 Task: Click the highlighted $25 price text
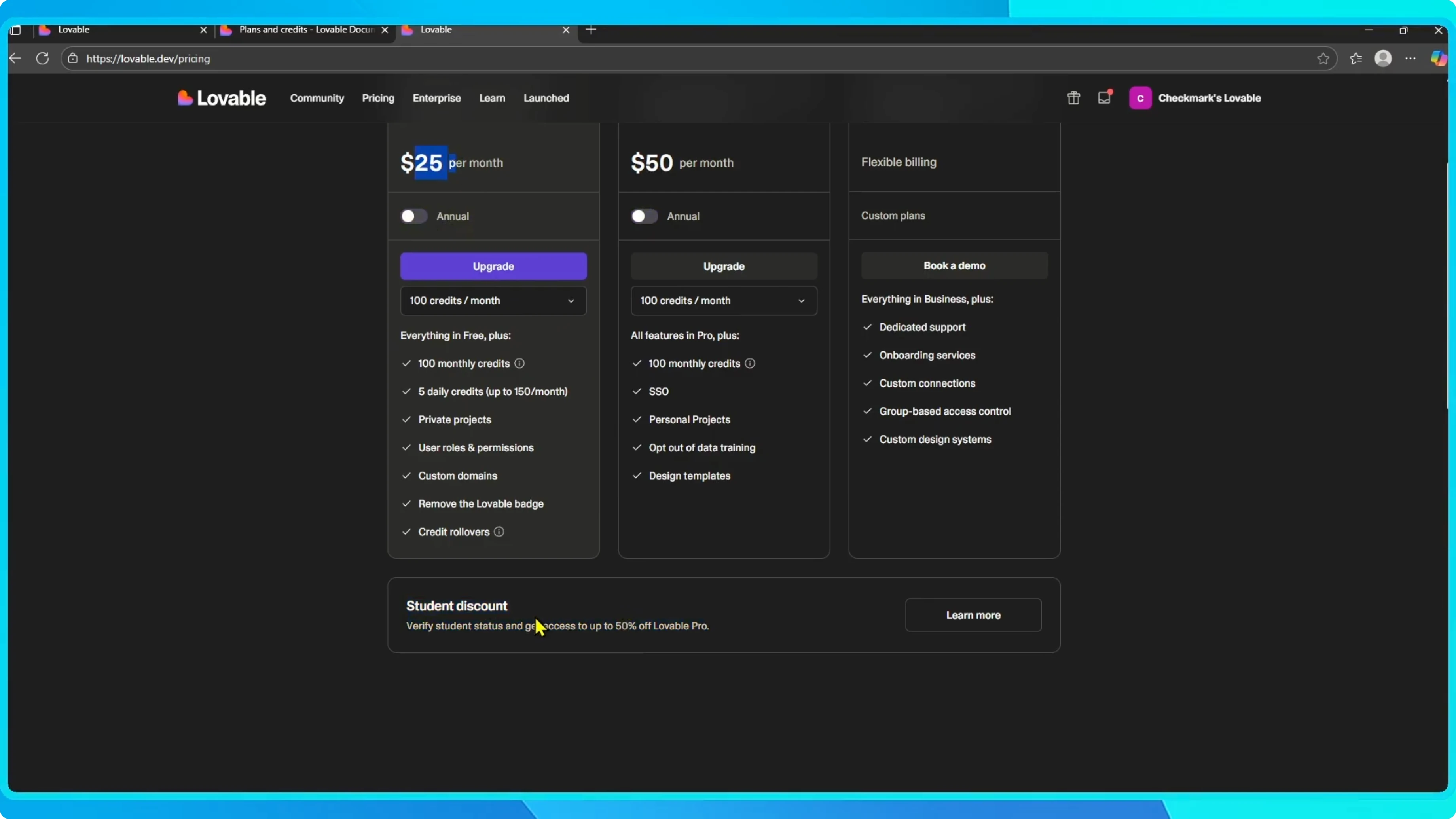click(422, 163)
